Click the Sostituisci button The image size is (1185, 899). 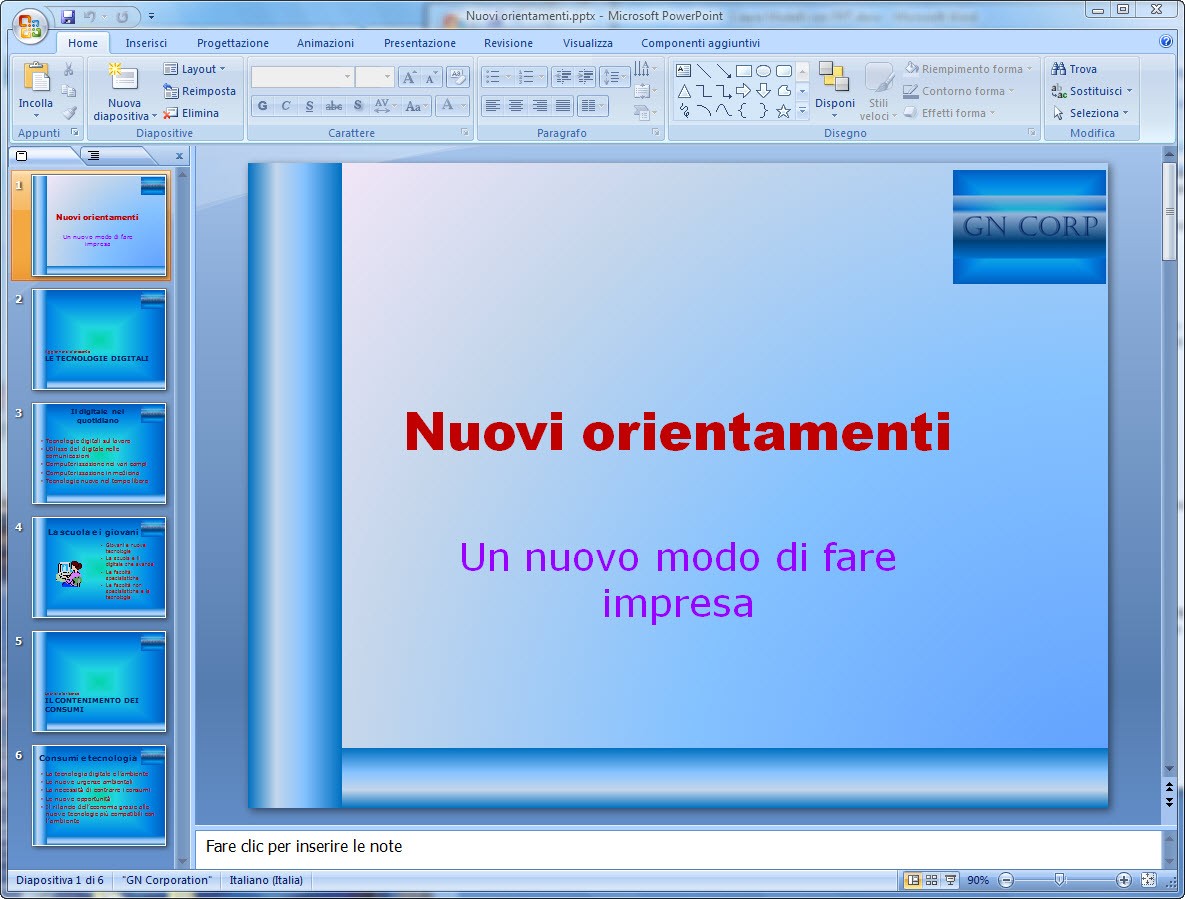[1088, 91]
